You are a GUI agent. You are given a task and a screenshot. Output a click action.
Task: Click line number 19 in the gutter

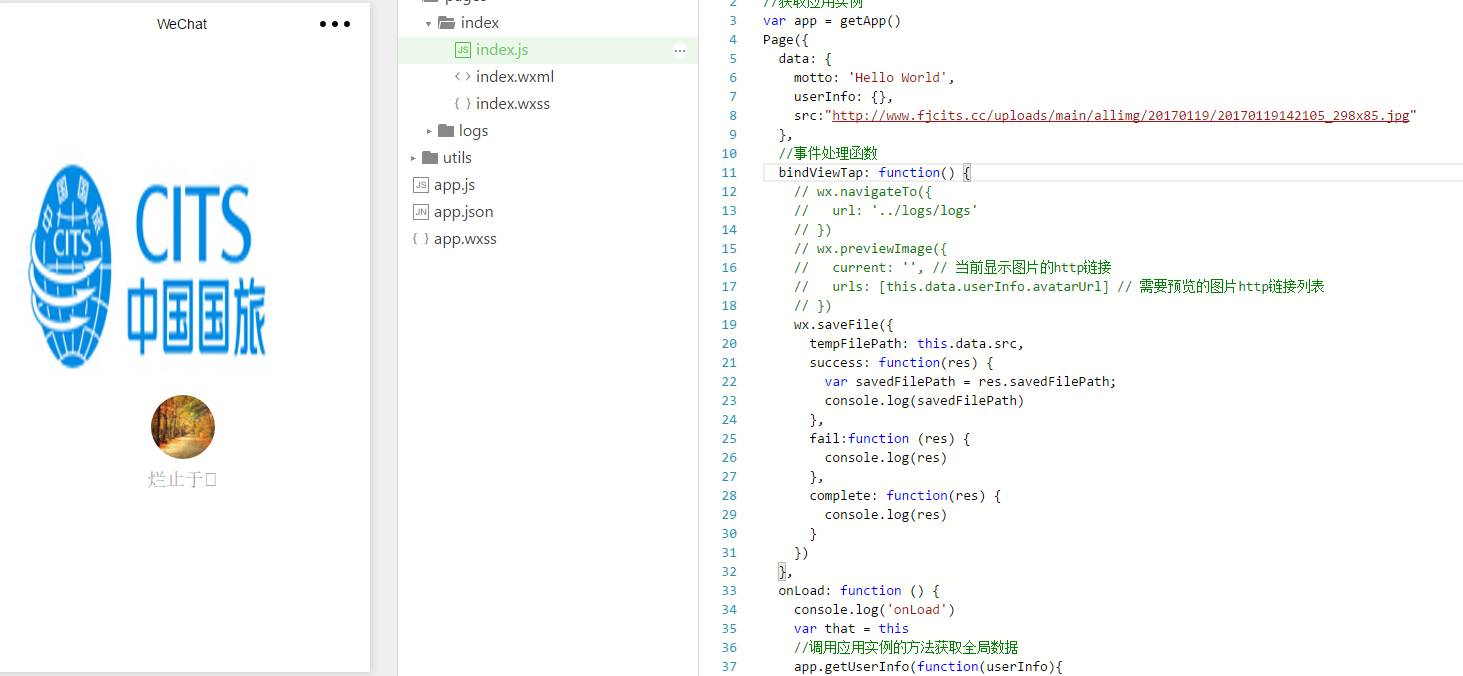pos(729,324)
